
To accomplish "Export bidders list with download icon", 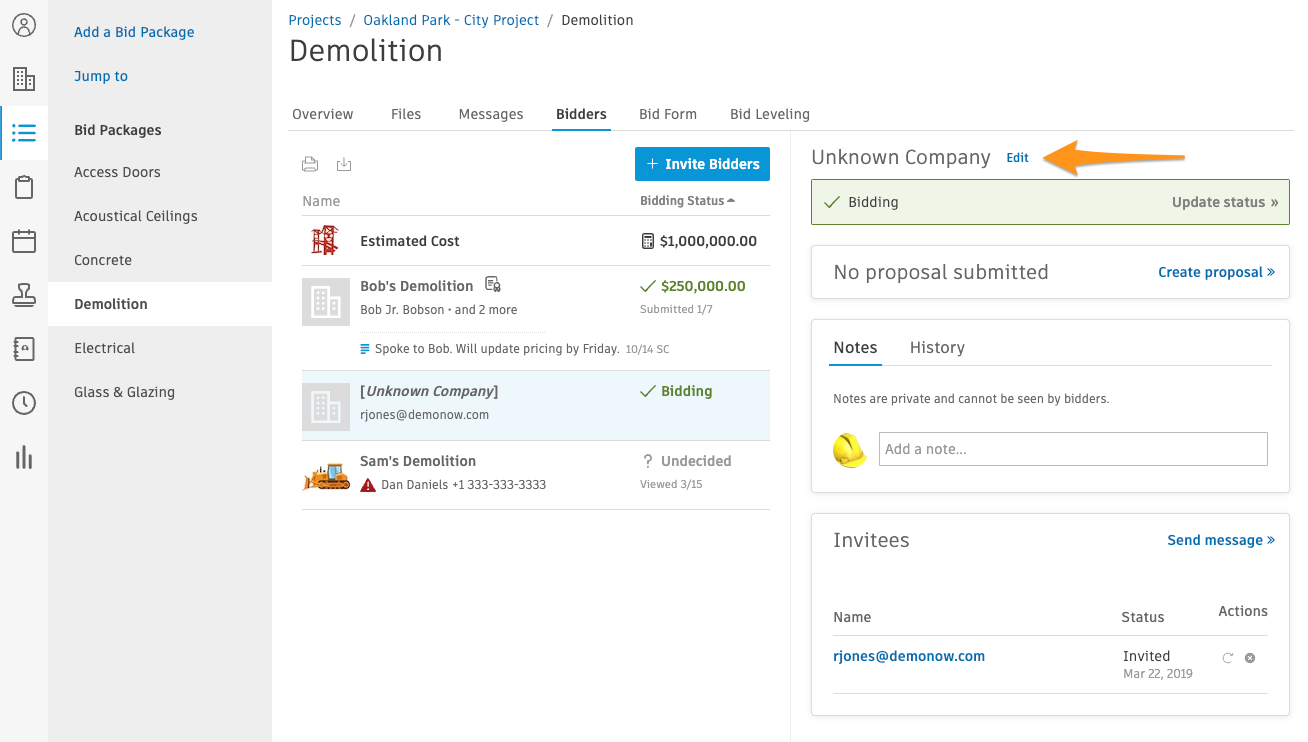I will click(344, 164).
